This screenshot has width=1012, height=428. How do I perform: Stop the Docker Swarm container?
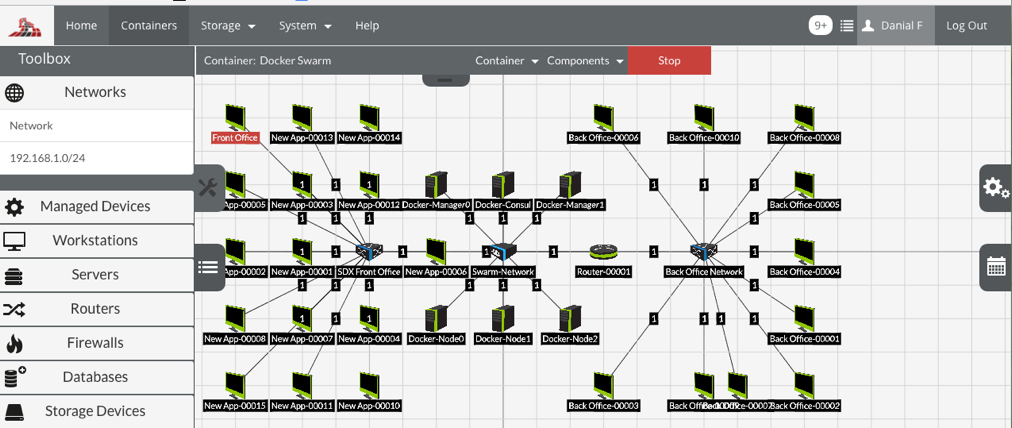[669, 61]
